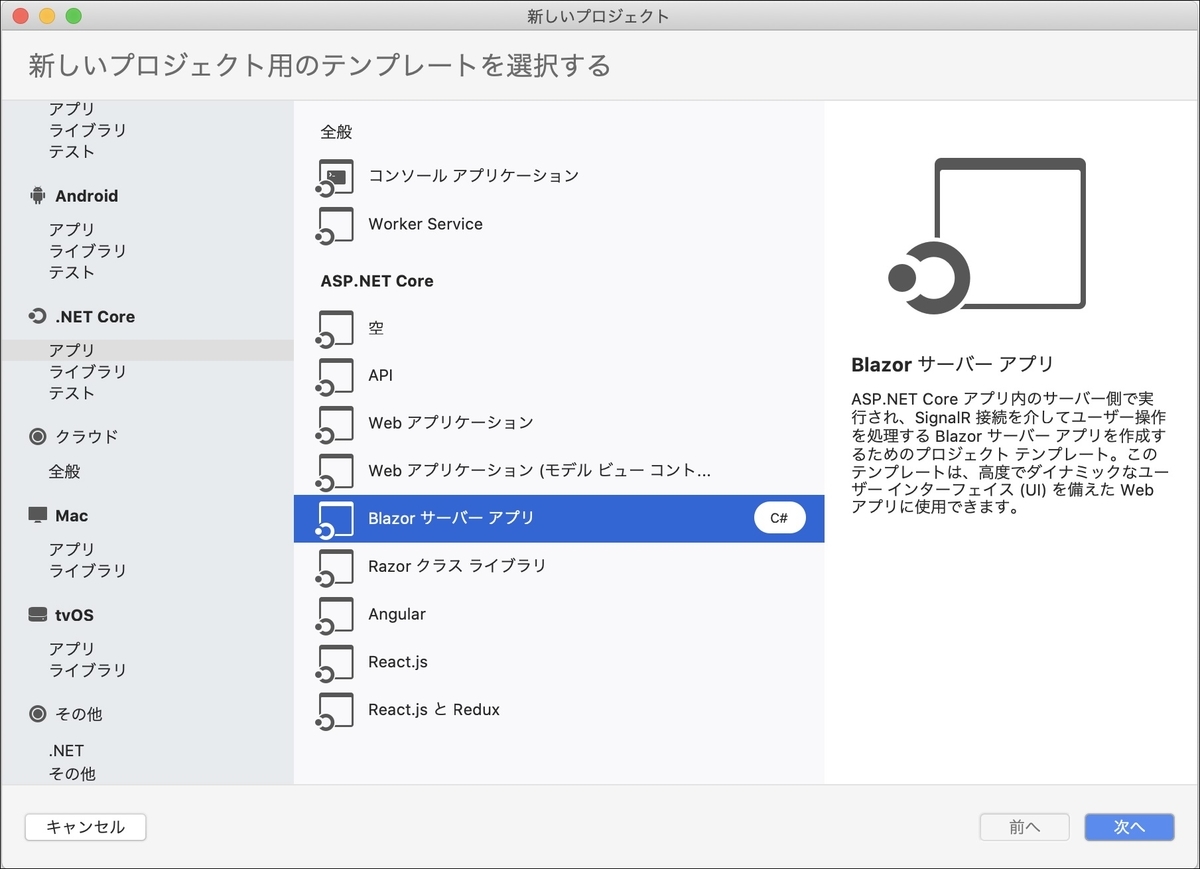Click the Mac category heading text
Screen dimensions: 1200x869
(72, 516)
